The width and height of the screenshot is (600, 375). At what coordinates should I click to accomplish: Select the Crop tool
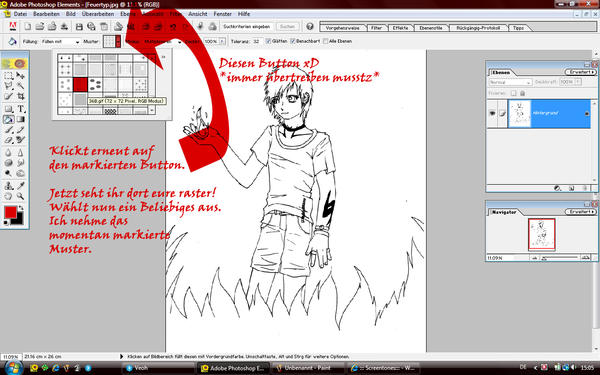coord(21,96)
